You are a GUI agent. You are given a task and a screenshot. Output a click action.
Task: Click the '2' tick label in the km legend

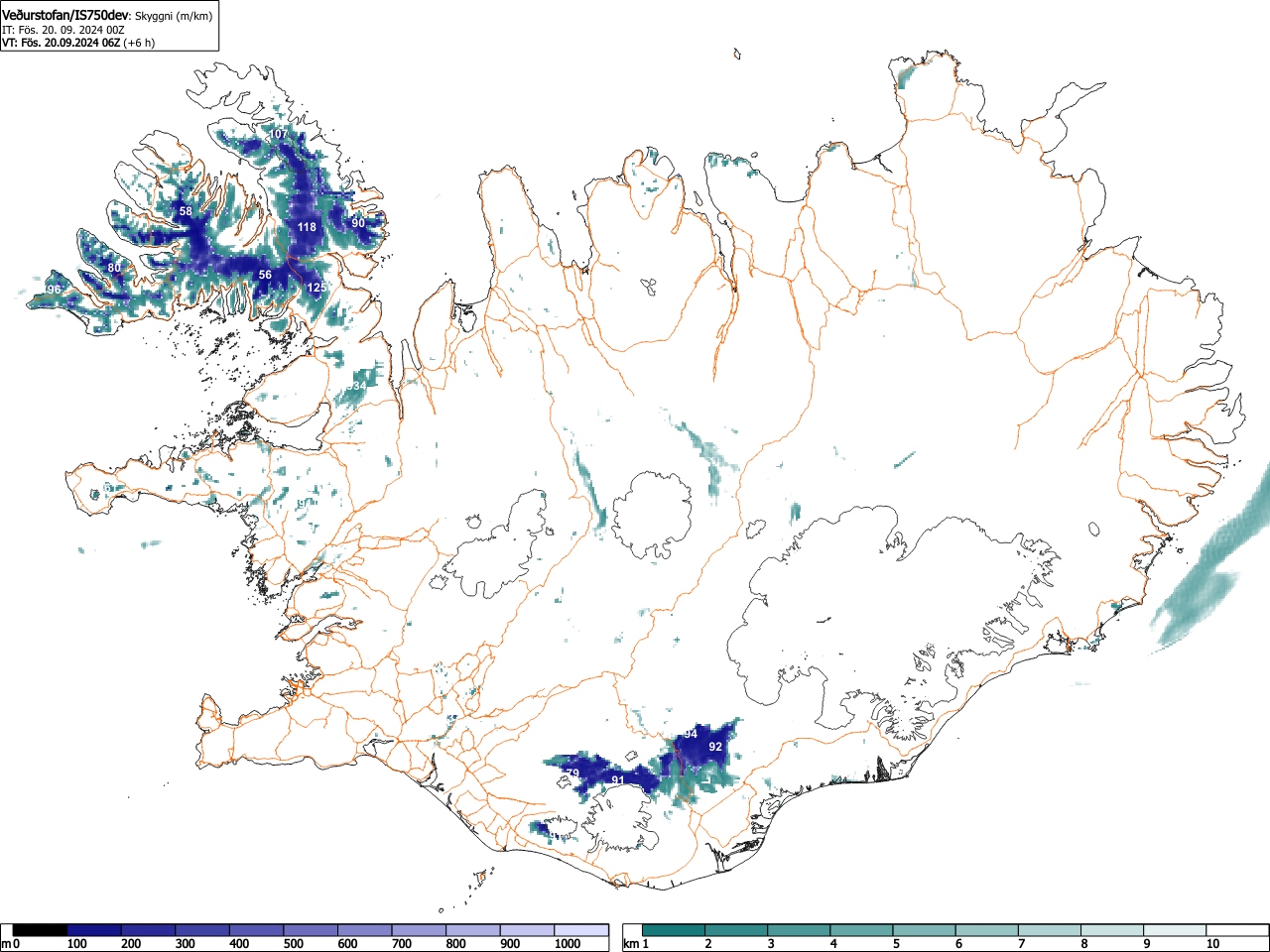(708, 944)
